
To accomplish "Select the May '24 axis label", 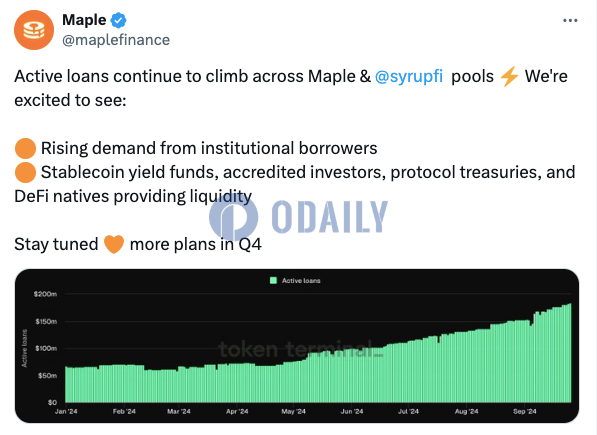I will tap(294, 411).
